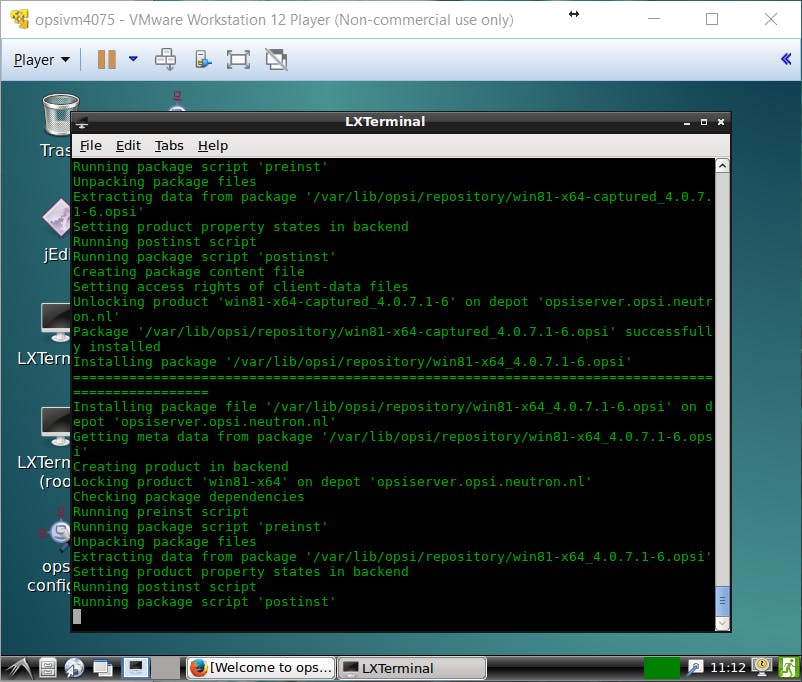Viewport: 802px width, 682px height.
Task: Select the jEdit desktop icon
Action: tap(56, 230)
